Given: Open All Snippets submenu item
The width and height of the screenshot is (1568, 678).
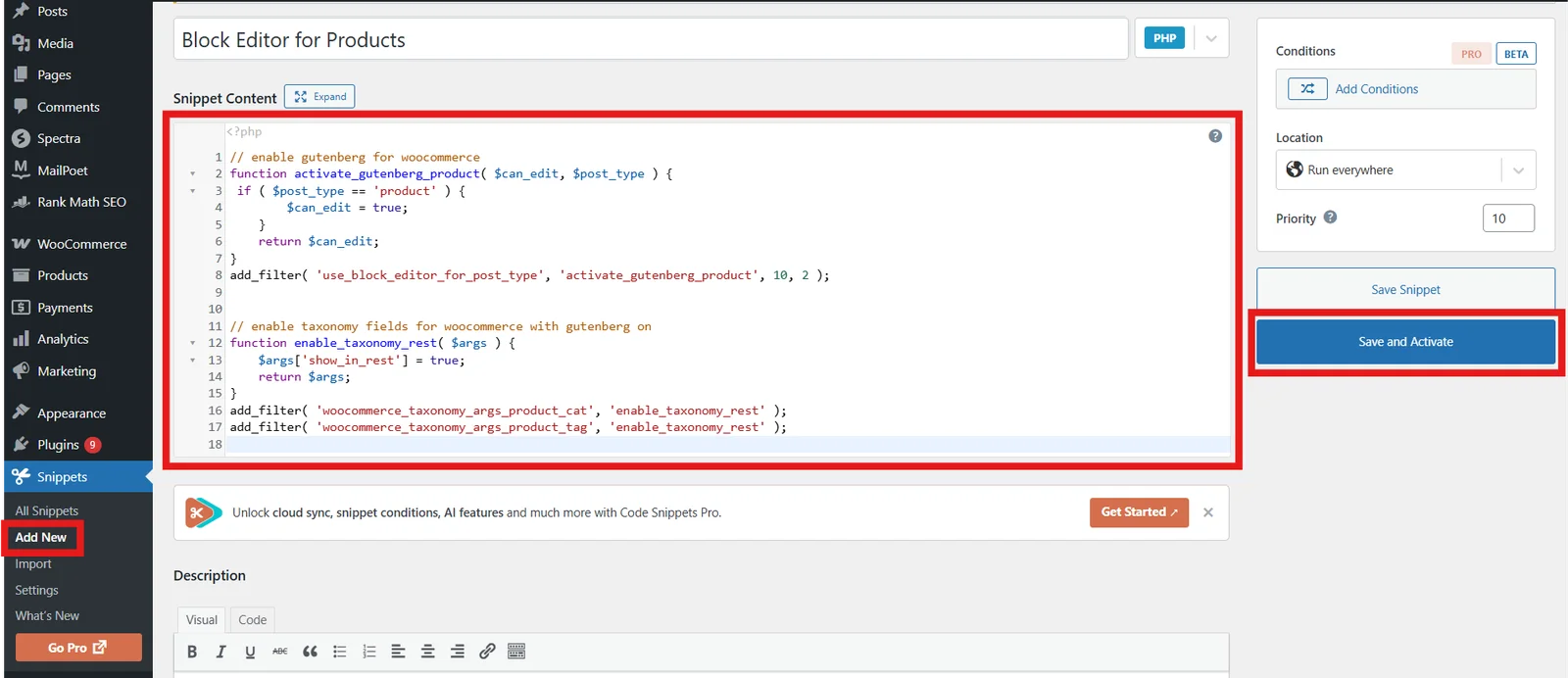Looking at the screenshot, I should point(47,510).
